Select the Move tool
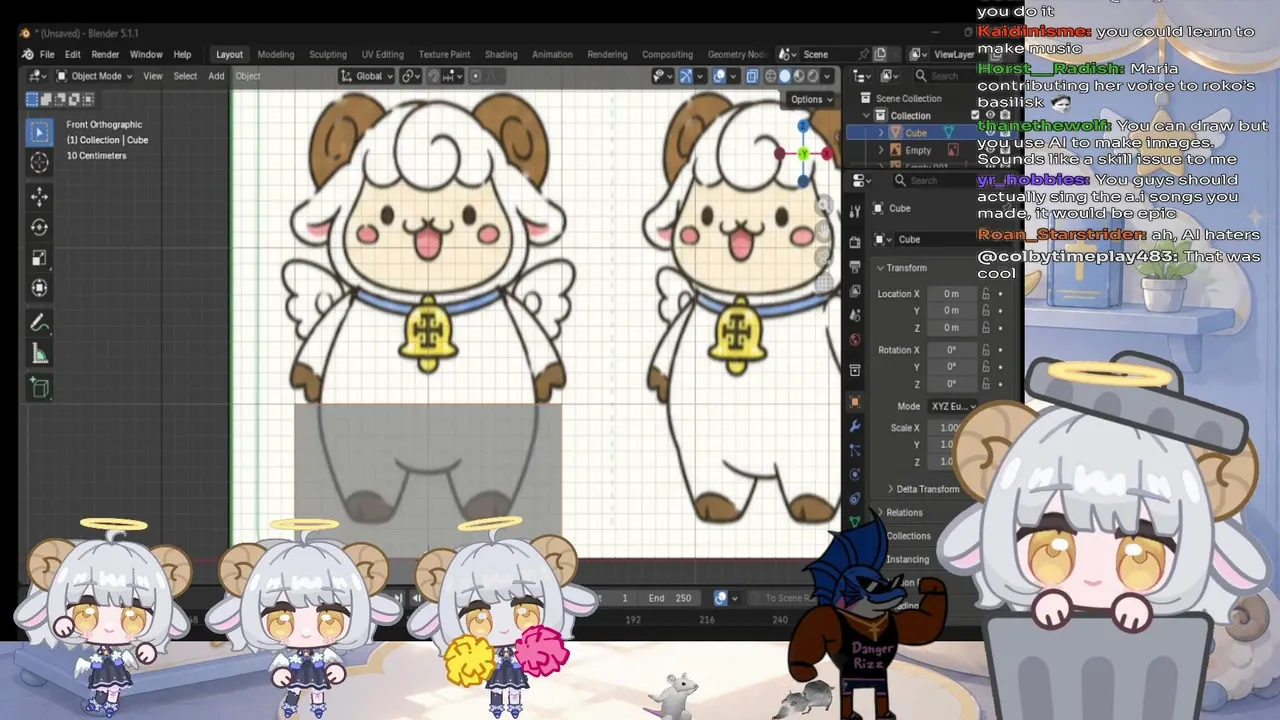1280x720 pixels. [40, 197]
